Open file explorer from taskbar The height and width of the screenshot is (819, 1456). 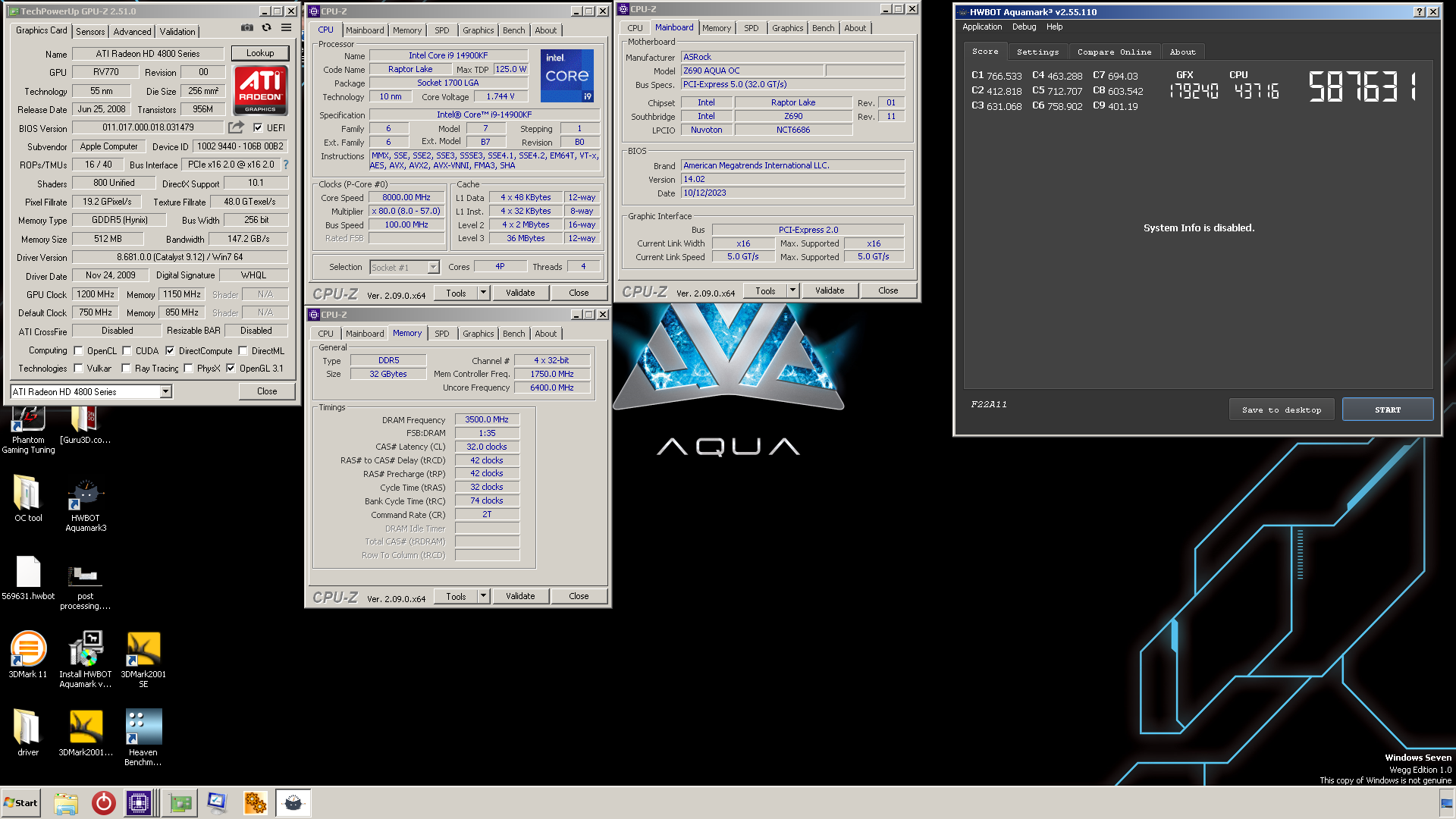[66, 803]
